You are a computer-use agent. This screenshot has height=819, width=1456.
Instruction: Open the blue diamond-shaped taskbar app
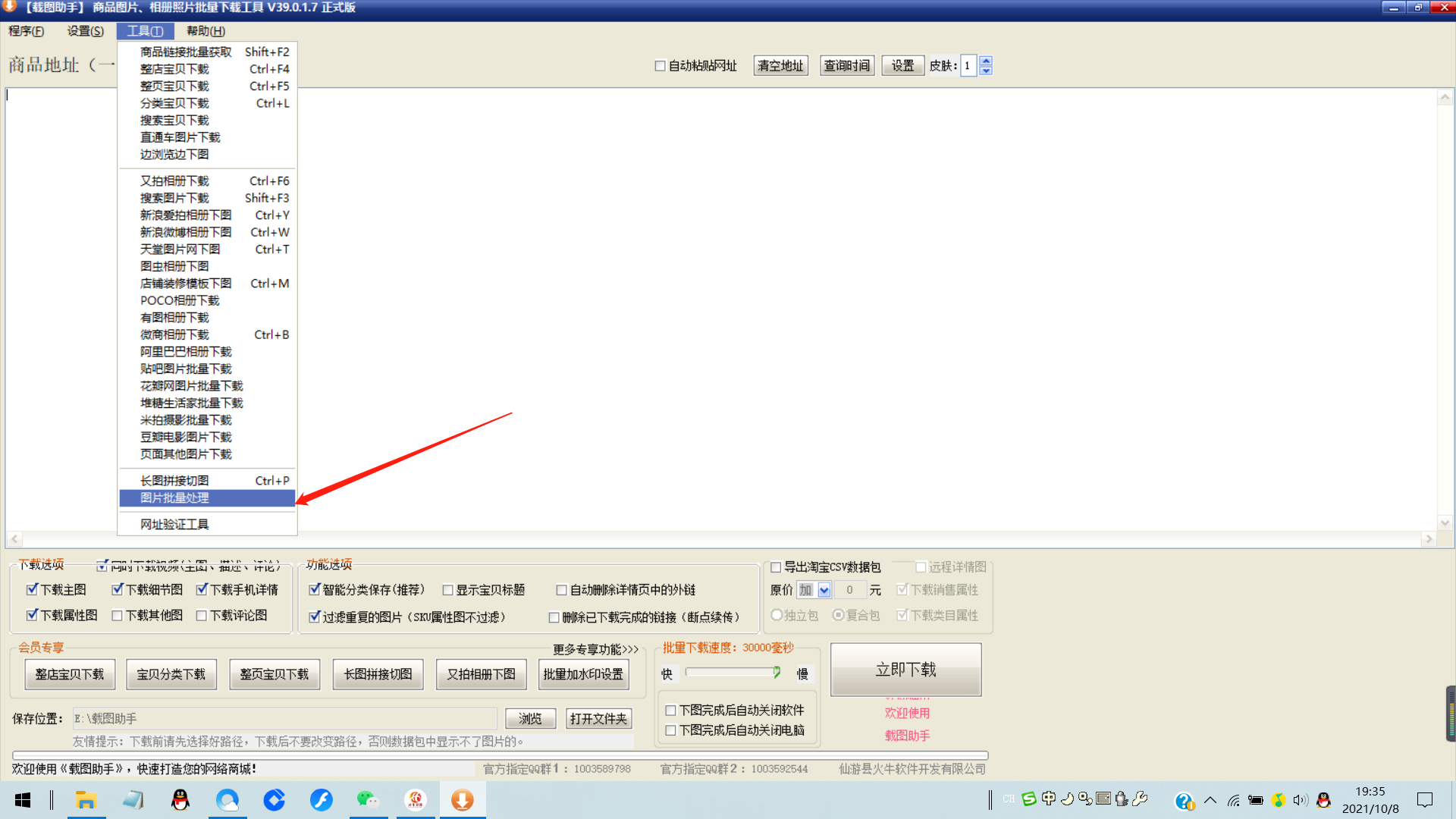(x=274, y=800)
